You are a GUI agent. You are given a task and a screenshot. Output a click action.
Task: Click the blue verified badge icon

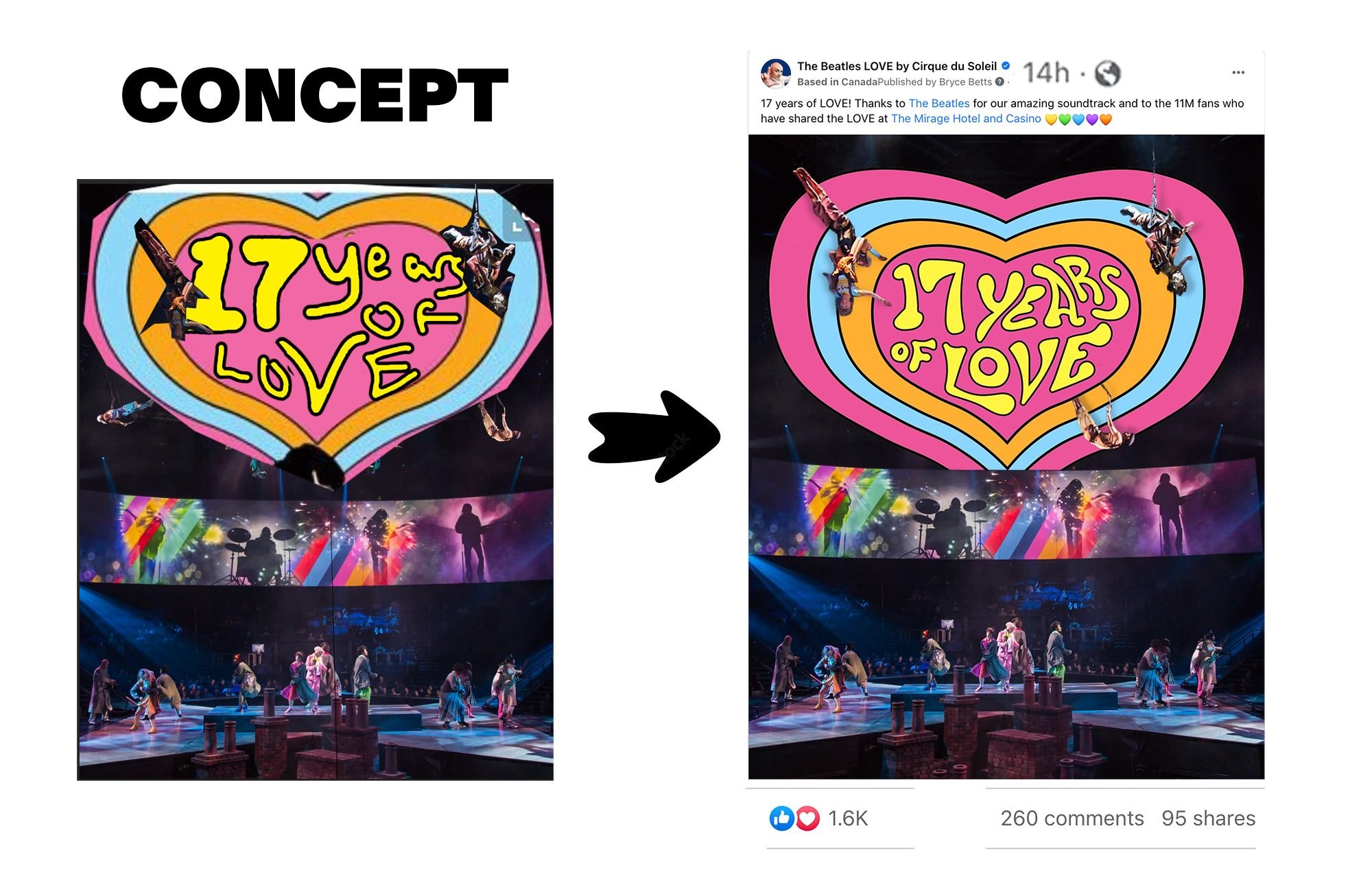pos(1006,66)
